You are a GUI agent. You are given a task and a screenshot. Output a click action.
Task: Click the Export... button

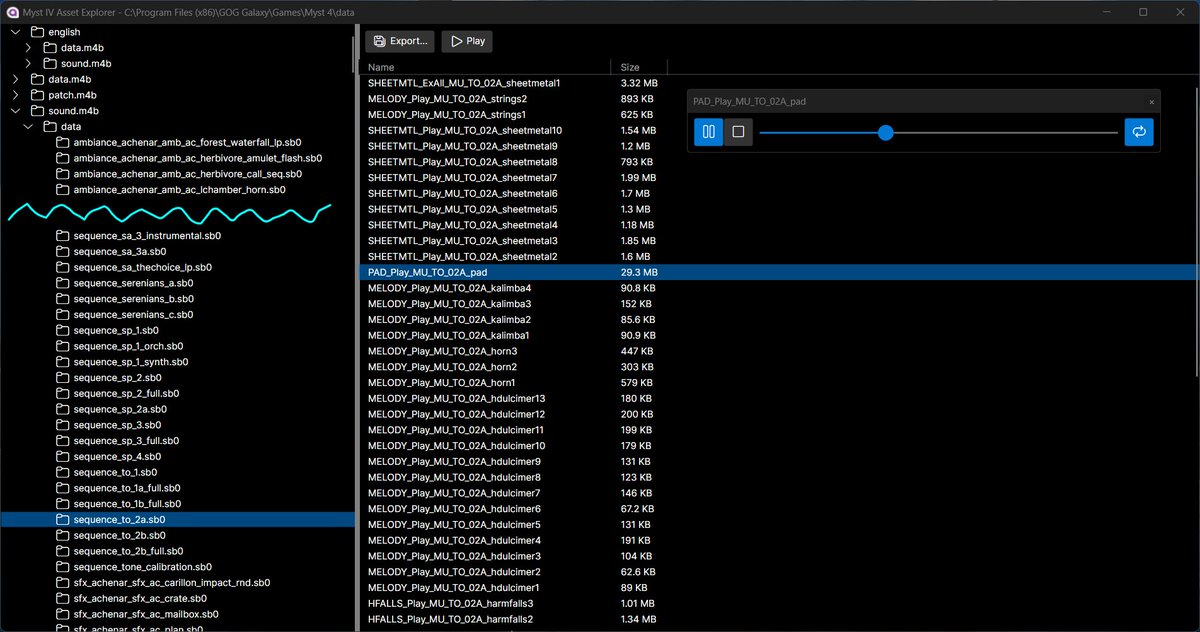[400, 41]
